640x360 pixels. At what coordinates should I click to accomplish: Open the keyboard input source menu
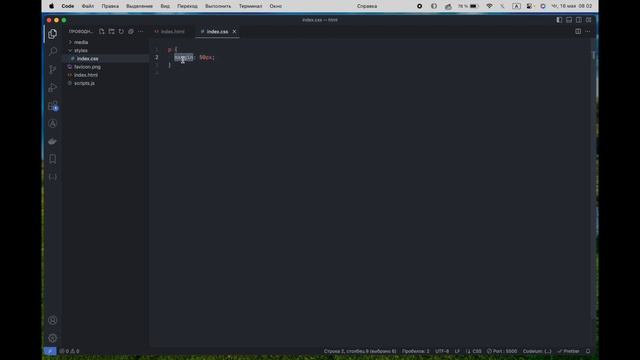[x=516, y=6]
